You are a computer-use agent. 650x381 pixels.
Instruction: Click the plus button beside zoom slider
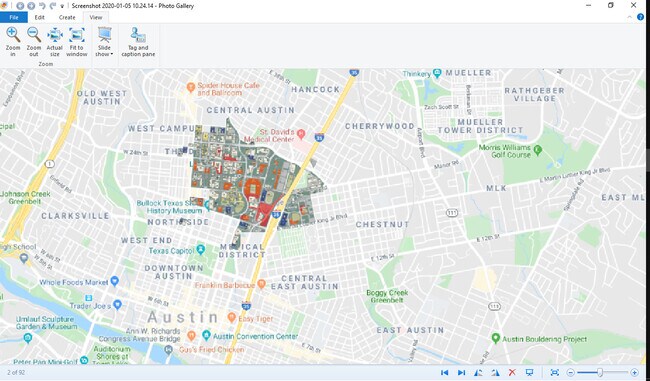634,373
